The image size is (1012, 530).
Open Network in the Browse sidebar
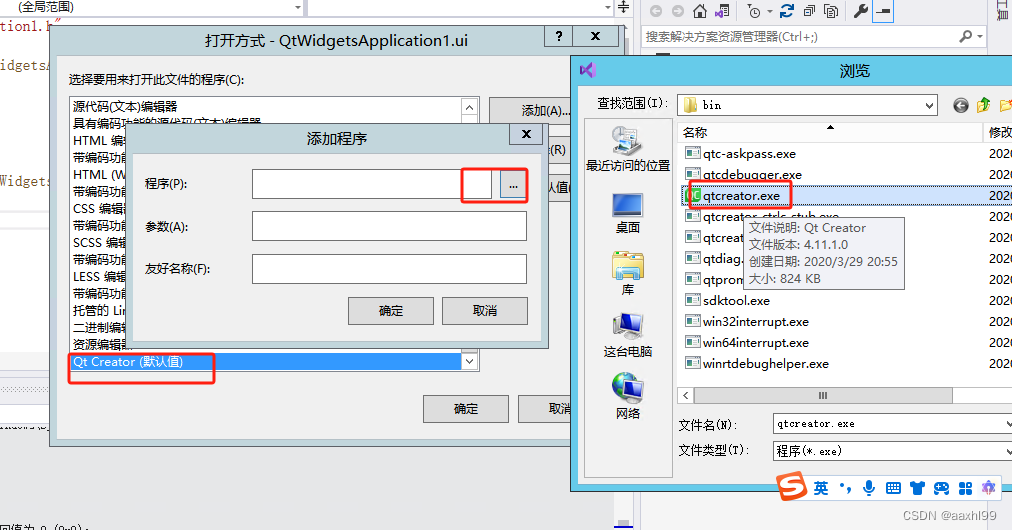coord(627,396)
